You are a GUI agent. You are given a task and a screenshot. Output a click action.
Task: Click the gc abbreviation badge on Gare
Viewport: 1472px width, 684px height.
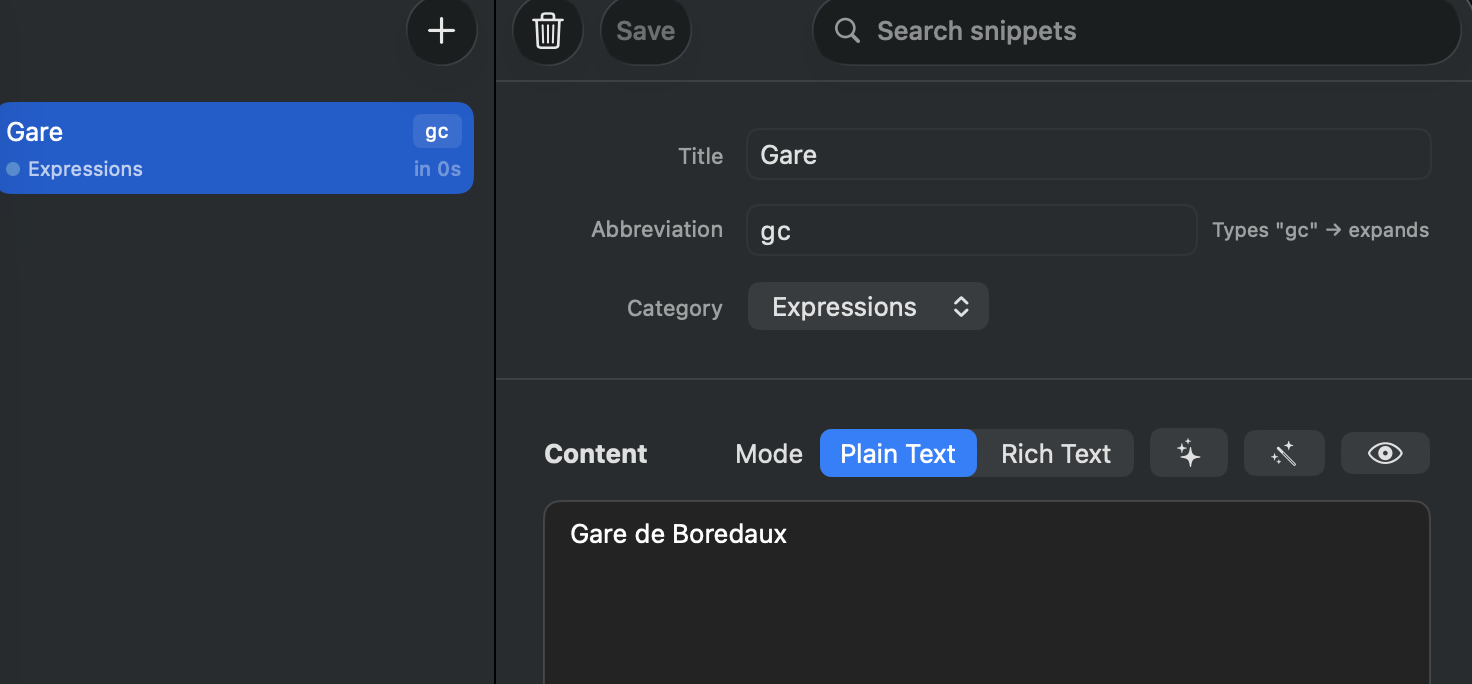[437, 132]
